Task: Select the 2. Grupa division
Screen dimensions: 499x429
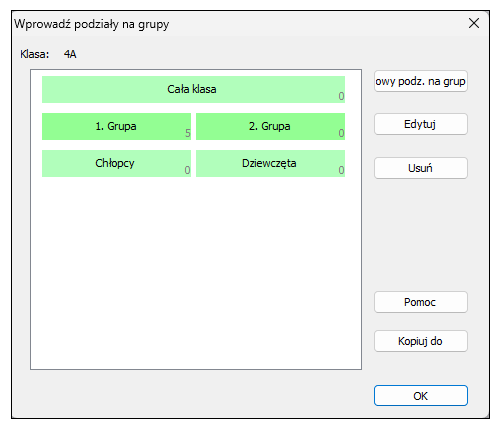Action: [270, 126]
